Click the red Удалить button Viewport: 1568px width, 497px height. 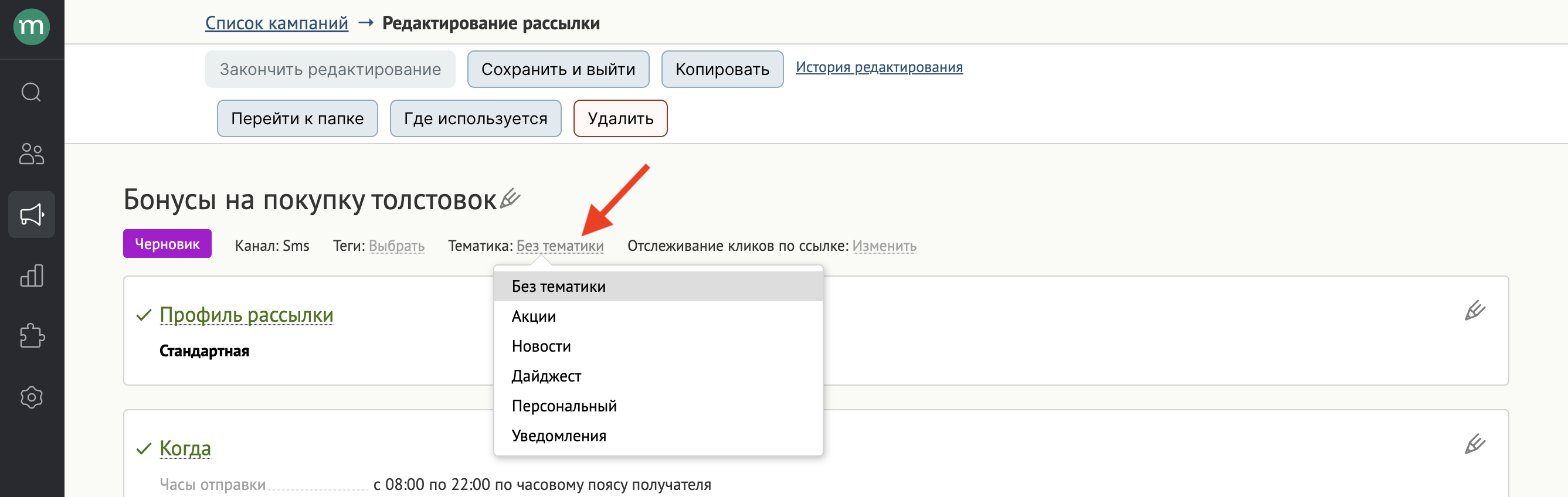coord(621,118)
